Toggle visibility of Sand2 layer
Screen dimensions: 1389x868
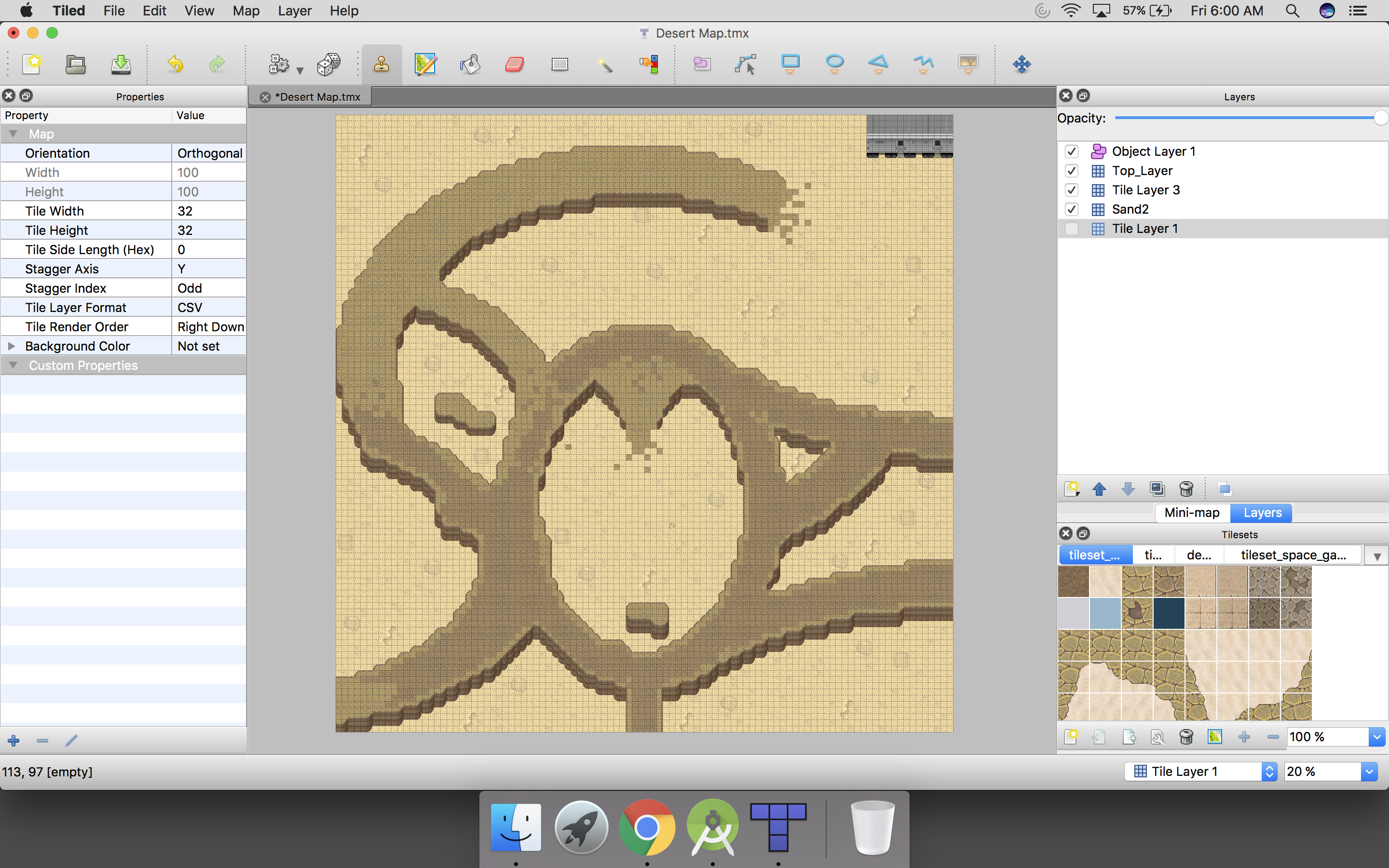(x=1071, y=210)
